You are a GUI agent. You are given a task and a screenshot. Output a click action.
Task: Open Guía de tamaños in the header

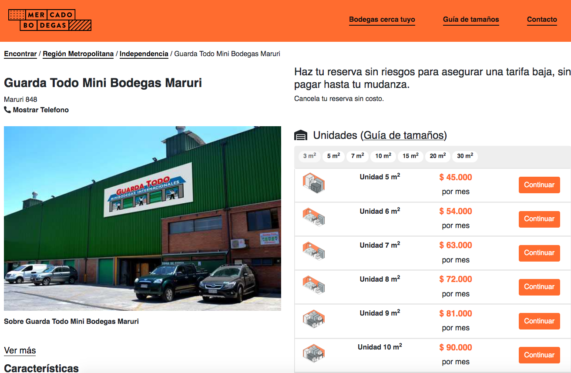click(x=471, y=19)
